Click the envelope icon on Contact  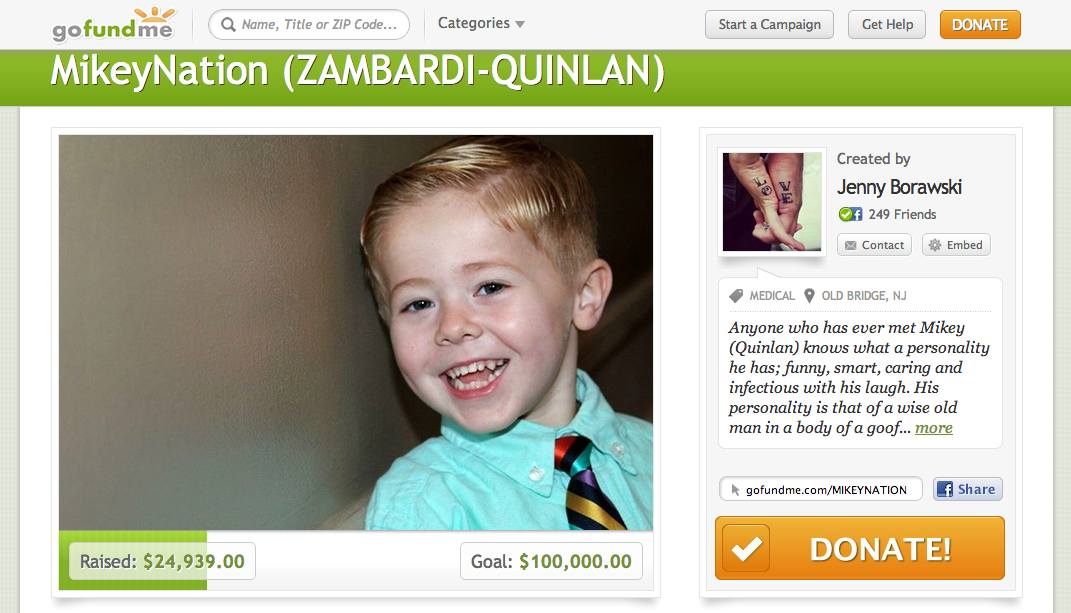[x=850, y=245]
